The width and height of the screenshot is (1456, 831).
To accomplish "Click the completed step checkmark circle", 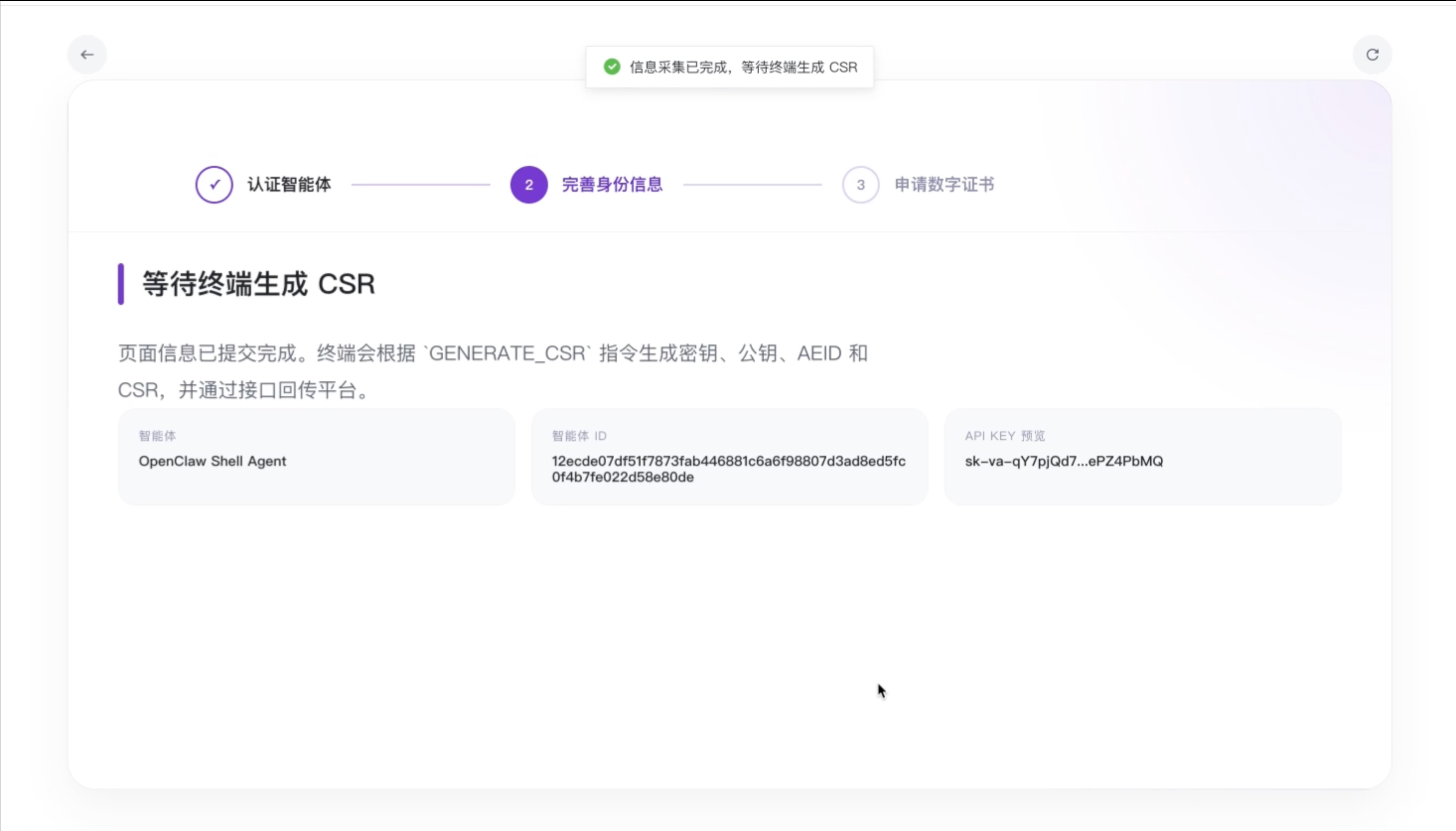I will pyautogui.click(x=214, y=184).
